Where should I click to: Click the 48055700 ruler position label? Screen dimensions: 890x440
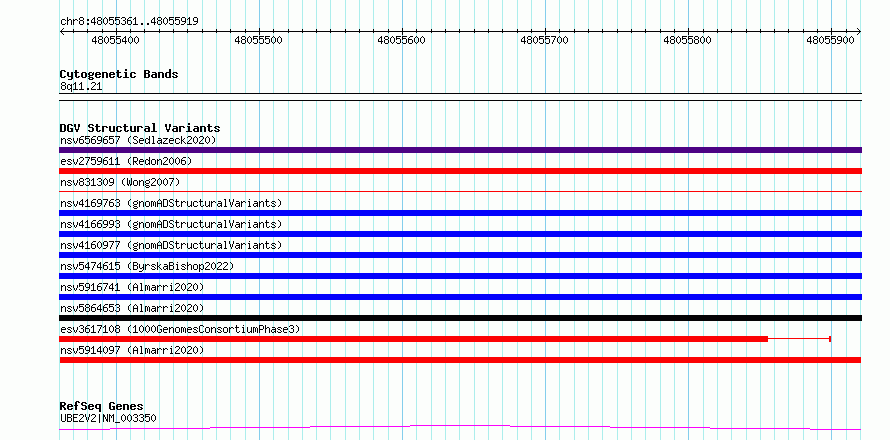544,41
